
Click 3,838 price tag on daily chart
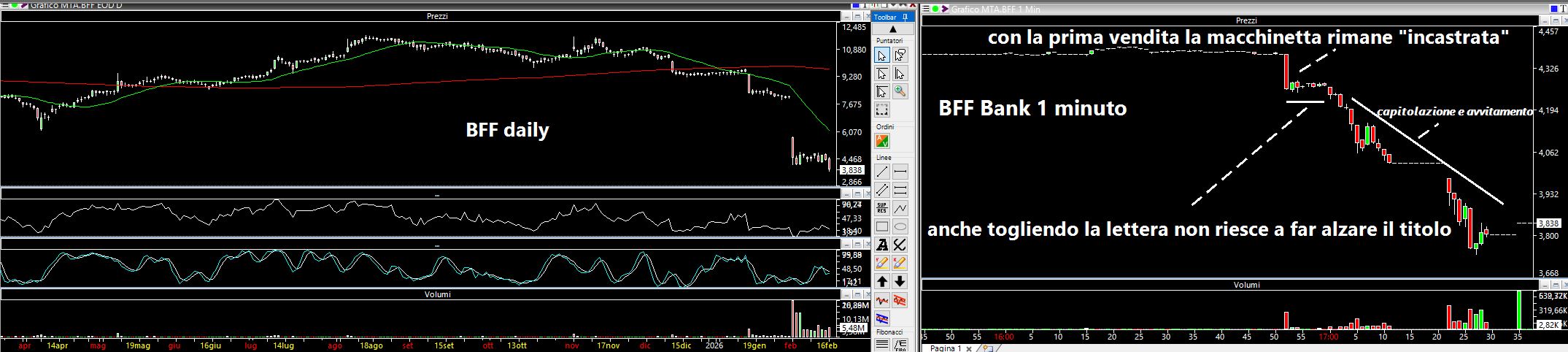[x=852, y=170]
